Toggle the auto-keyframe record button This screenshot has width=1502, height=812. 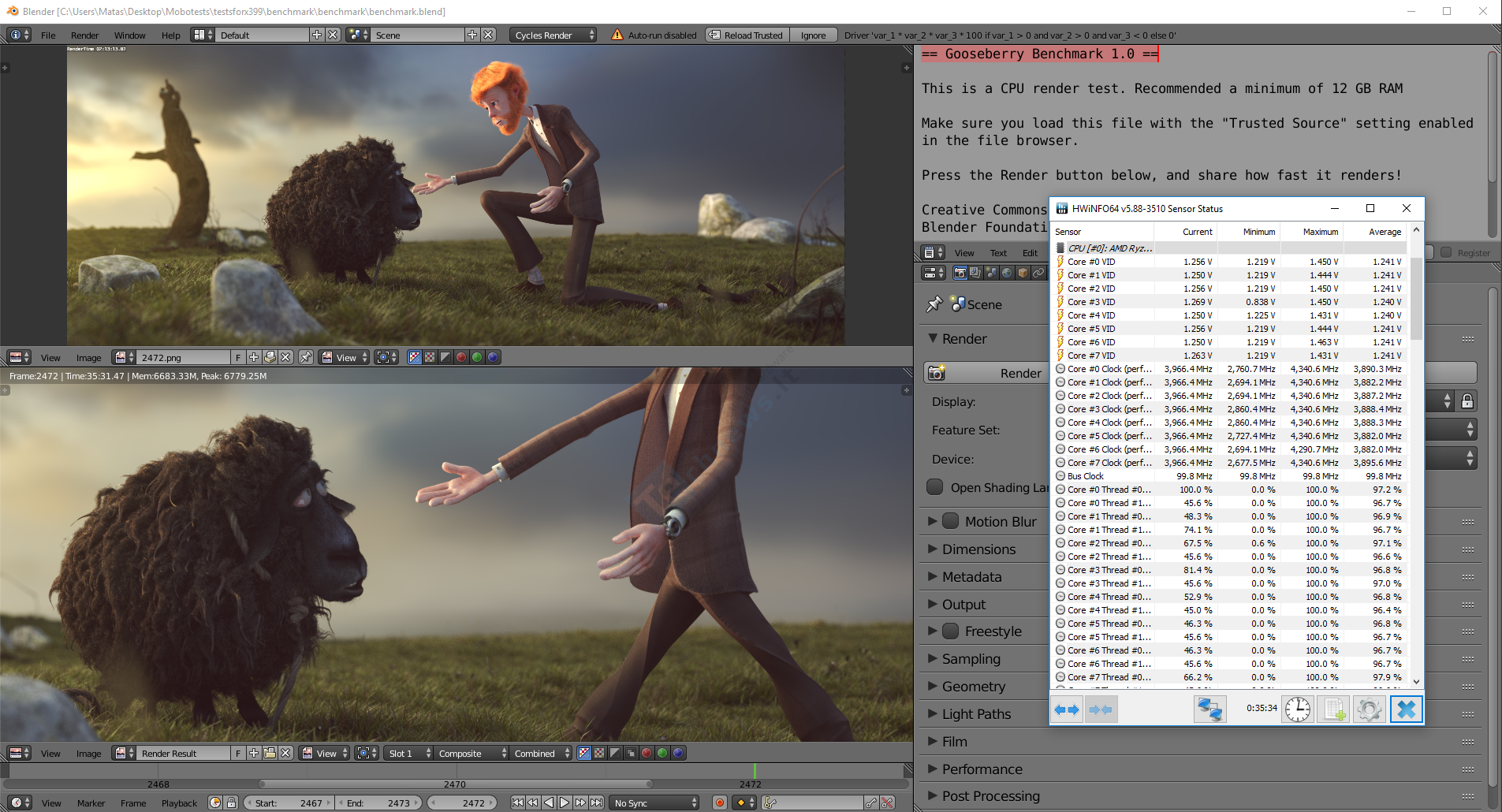tap(719, 803)
